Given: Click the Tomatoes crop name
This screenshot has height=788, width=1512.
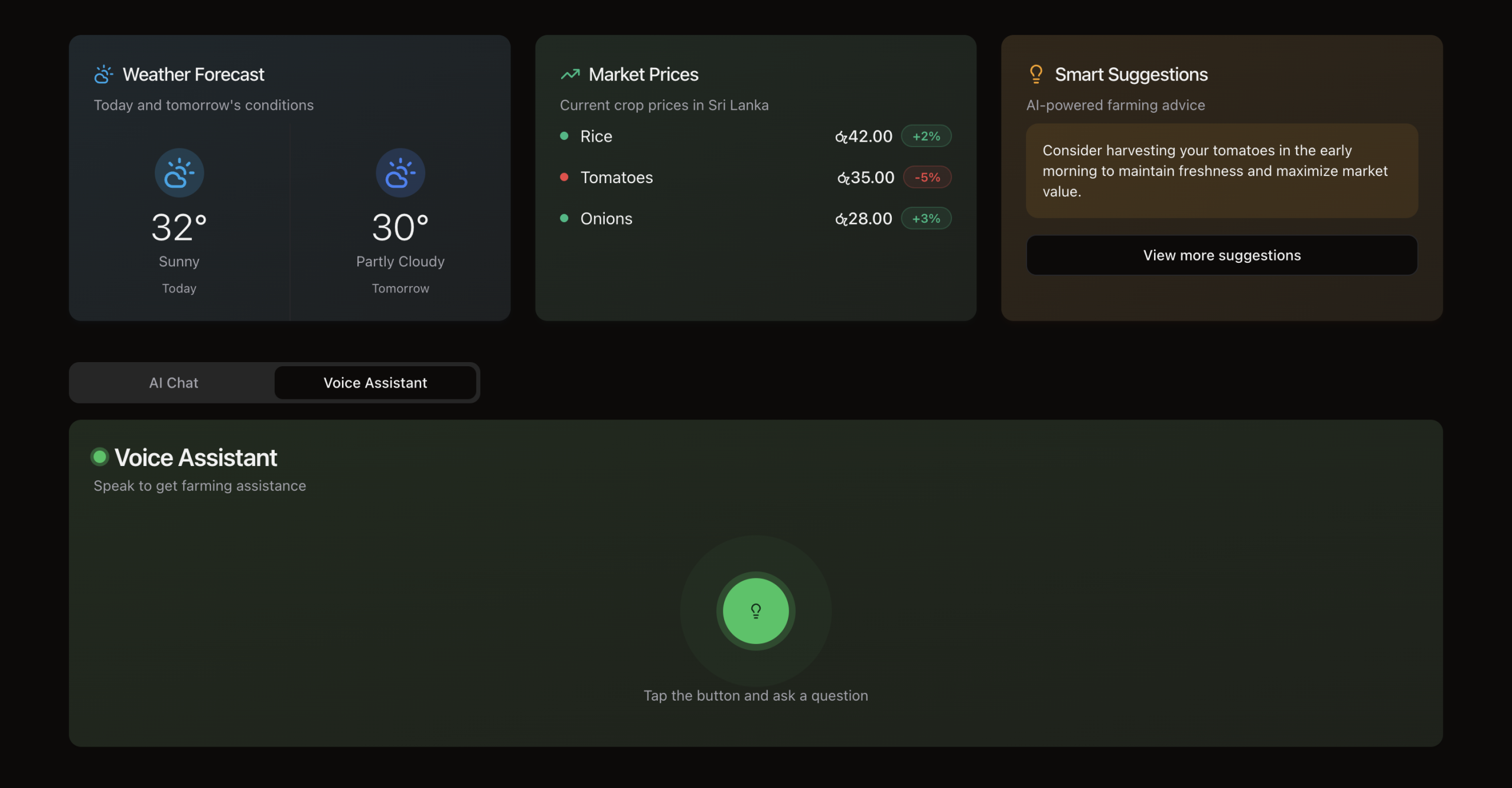Looking at the screenshot, I should [x=617, y=178].
